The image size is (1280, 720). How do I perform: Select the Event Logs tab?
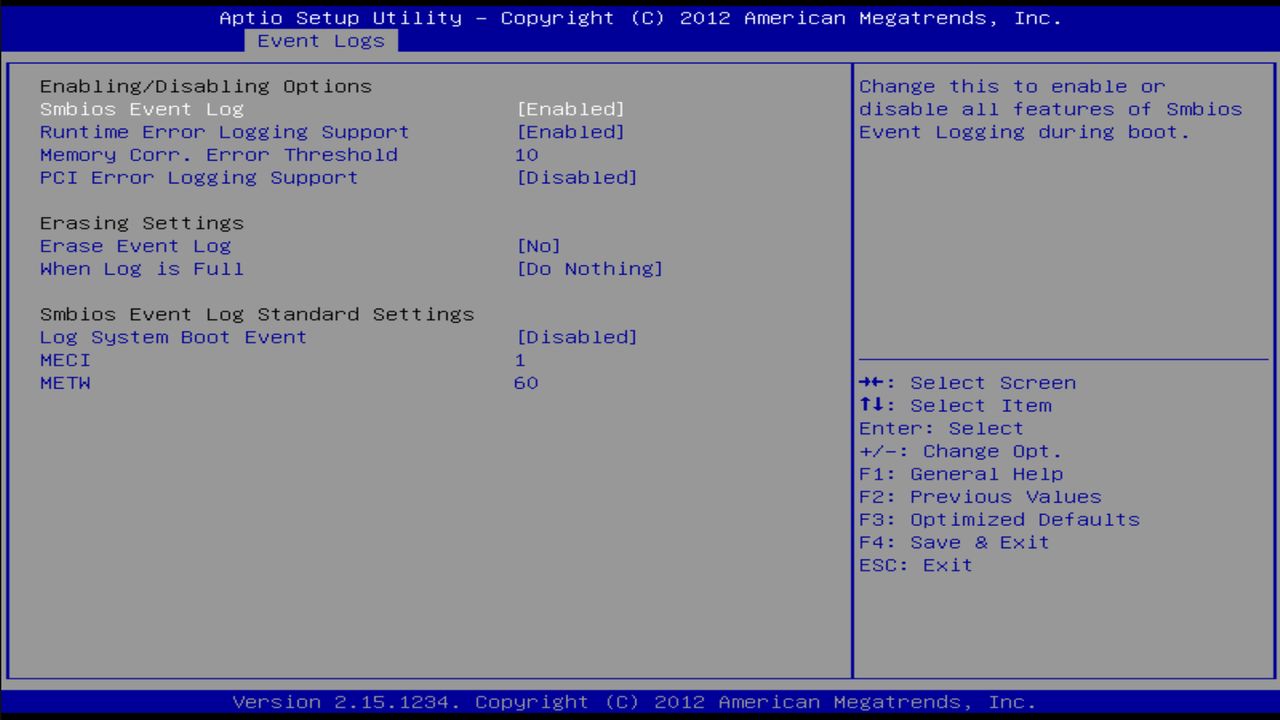[321, 41]
